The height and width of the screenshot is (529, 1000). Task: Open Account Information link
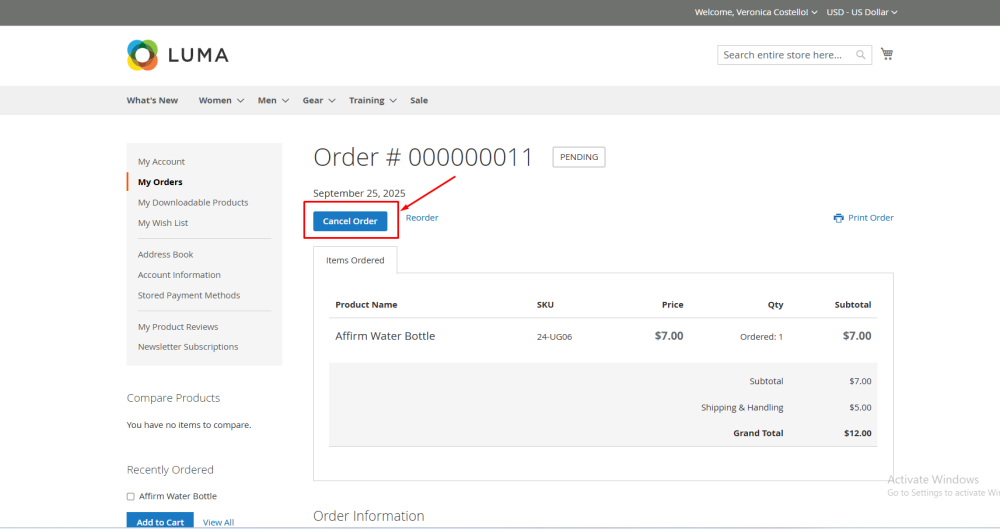[179, 274]
